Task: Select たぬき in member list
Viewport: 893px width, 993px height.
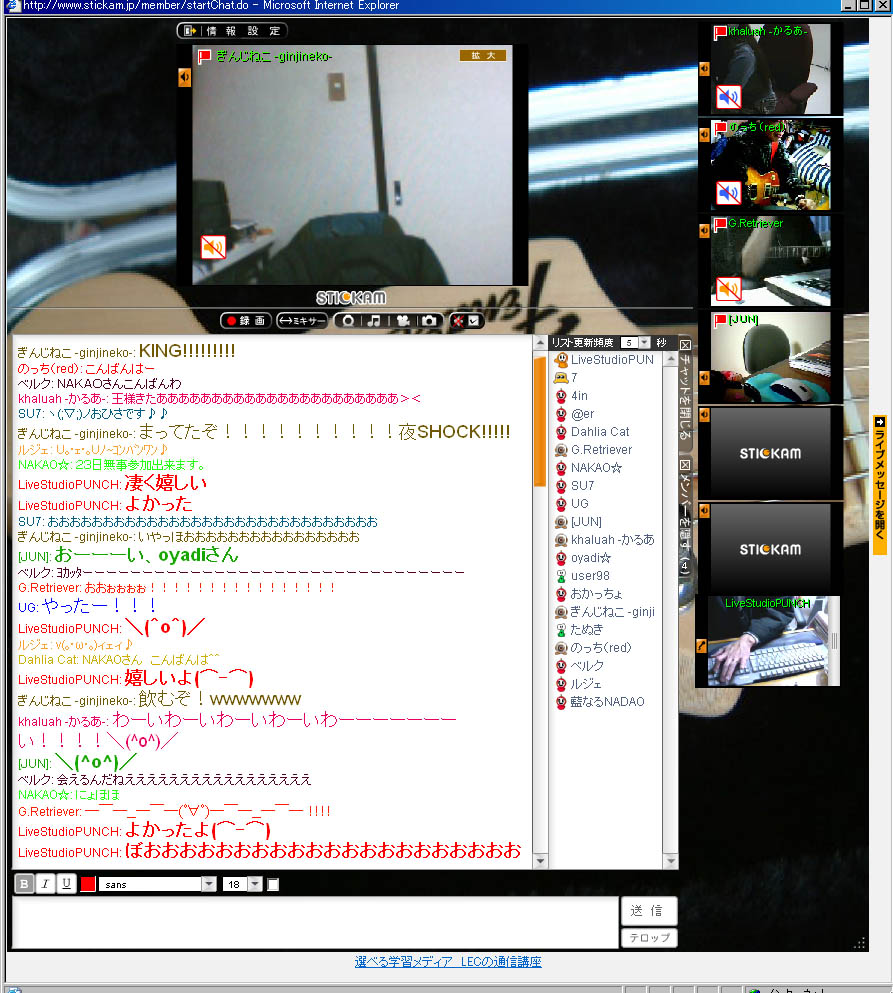Action: pyautogui.click(x=579, y=629)
